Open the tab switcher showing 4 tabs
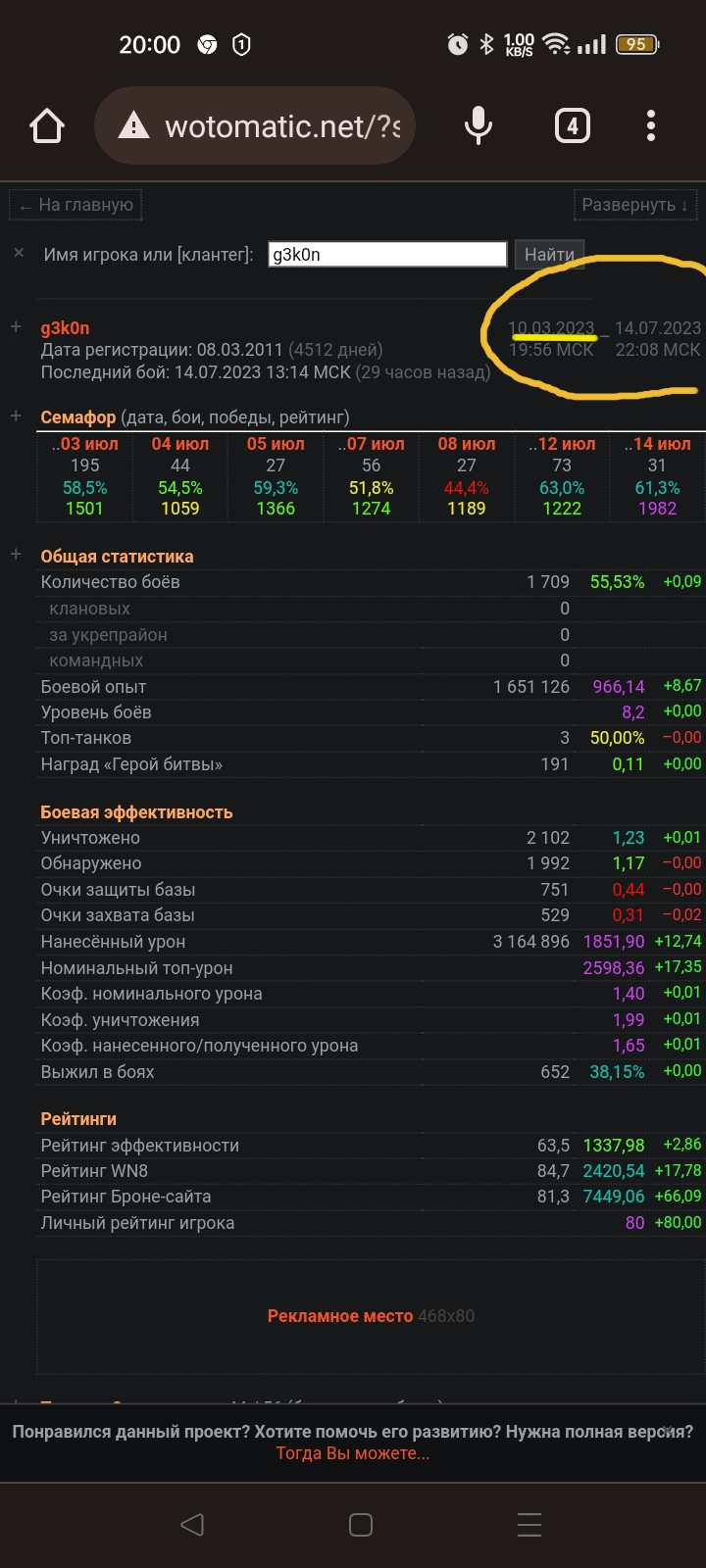This screenshot has width=706, height=1568. click(573, 126)
